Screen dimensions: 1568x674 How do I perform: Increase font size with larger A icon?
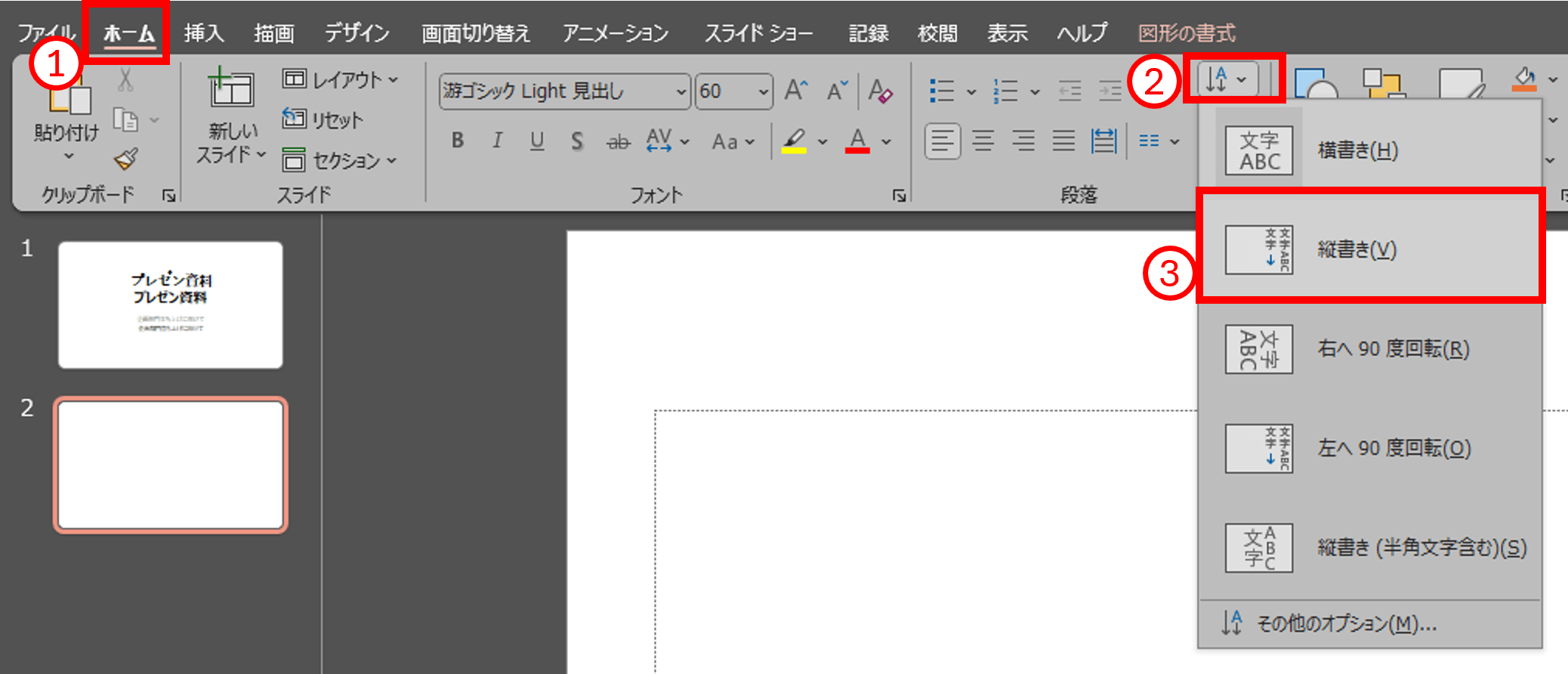(796, 91)
